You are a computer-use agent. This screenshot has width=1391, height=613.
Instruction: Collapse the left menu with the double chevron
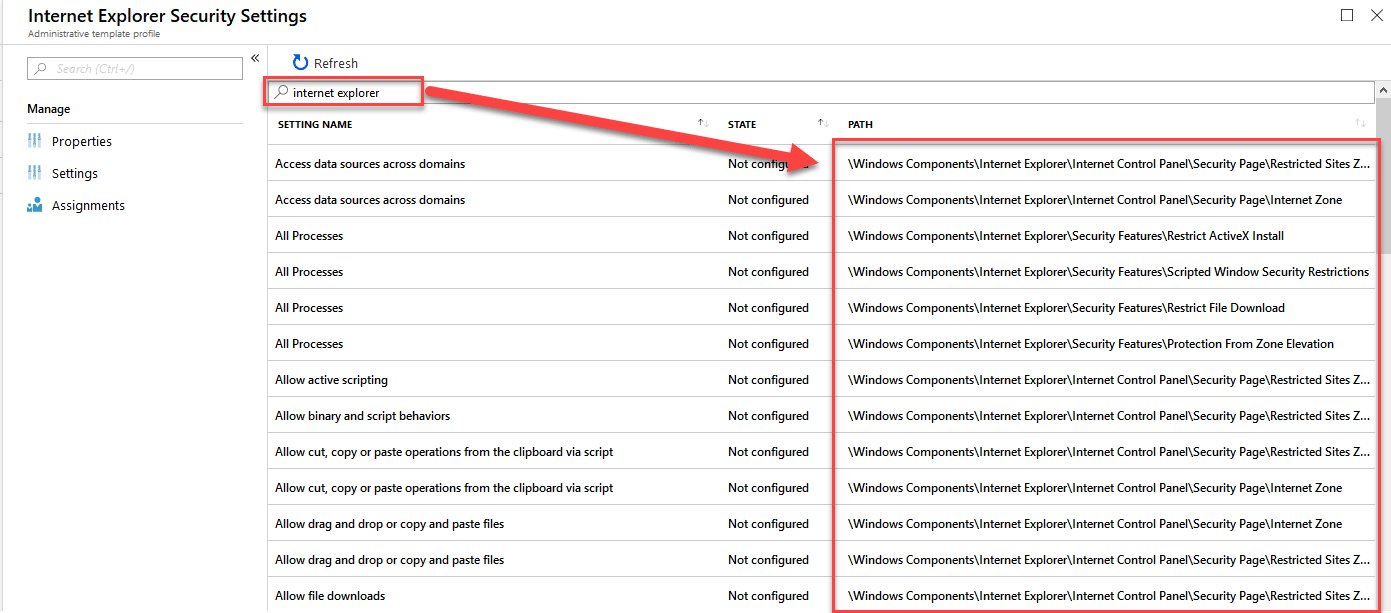click(x=255, y=58)
